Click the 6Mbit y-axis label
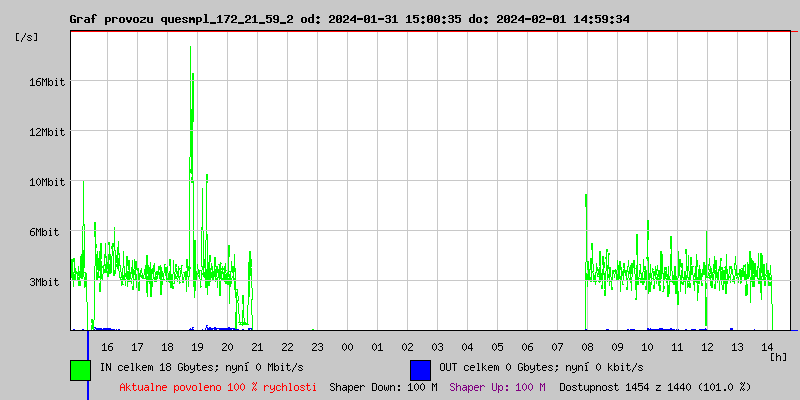The image size is (800, 400). [44, 232]
